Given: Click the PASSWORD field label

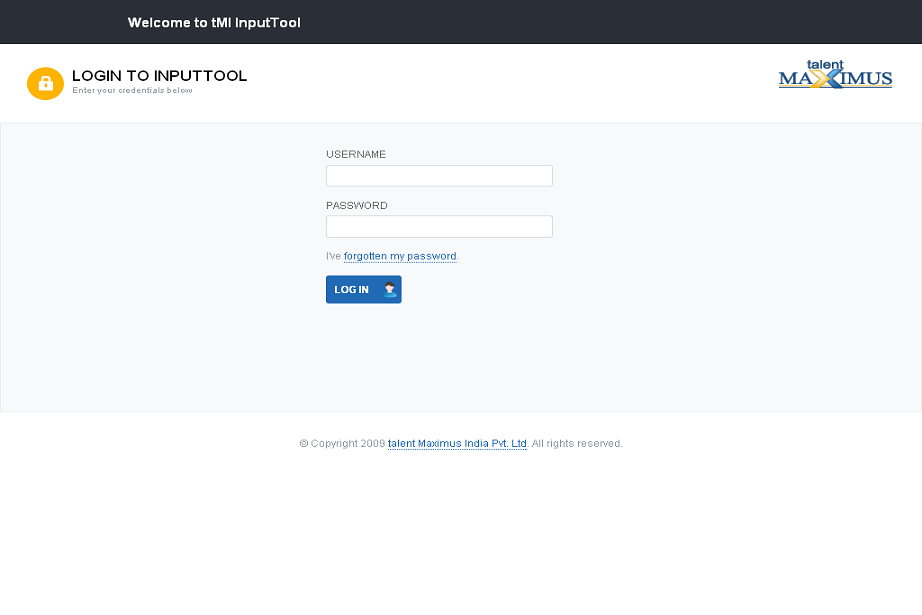Looking at the screenshot, I should pos(357,206).
